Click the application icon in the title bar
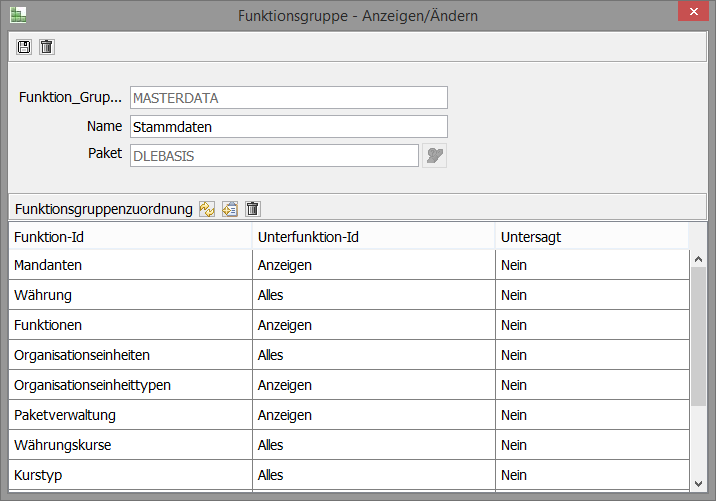 click(18, 15)
